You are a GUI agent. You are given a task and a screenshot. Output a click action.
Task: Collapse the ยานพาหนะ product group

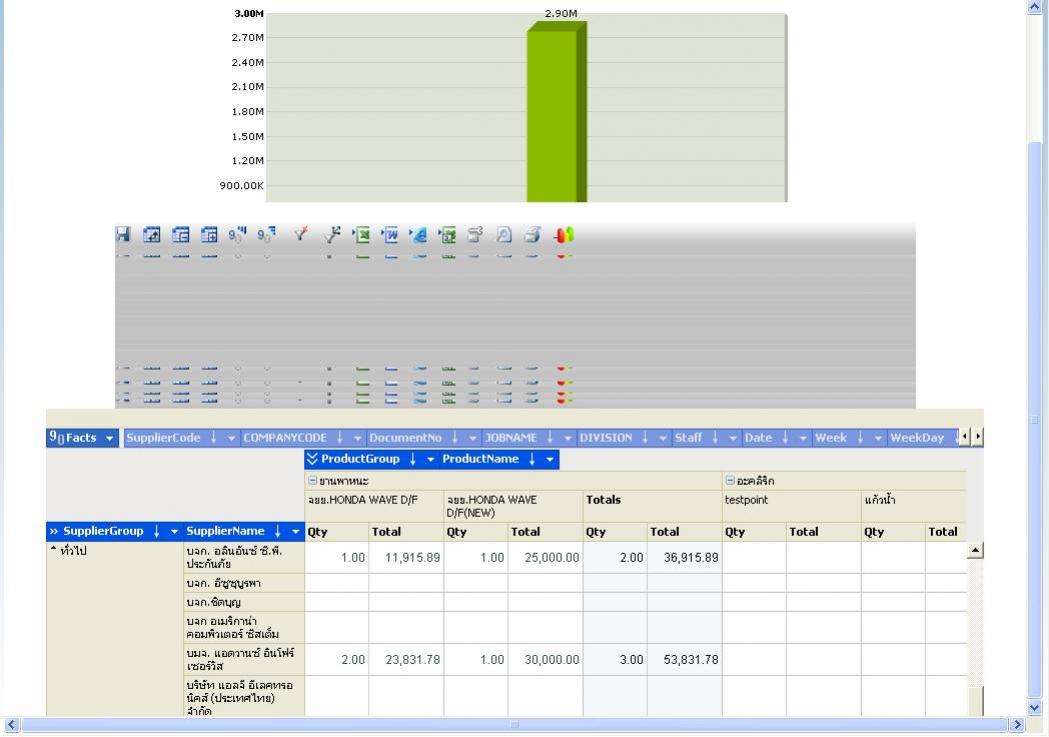tap(312, 480)
